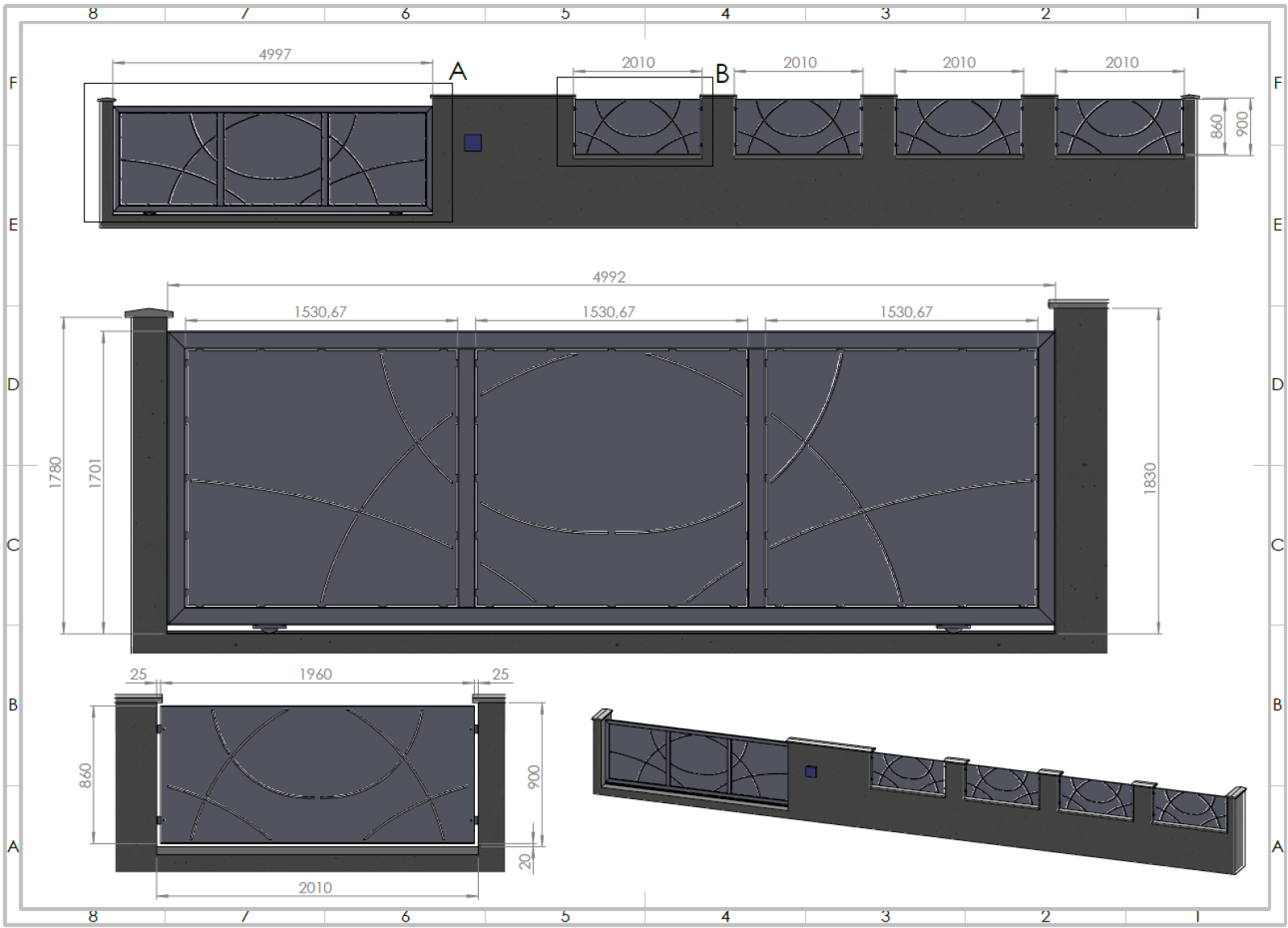The height and width of the screenshot is (928, 1288).
Task: Click the 1830 dimension right of the gate
Action: tap(1150, 478)
